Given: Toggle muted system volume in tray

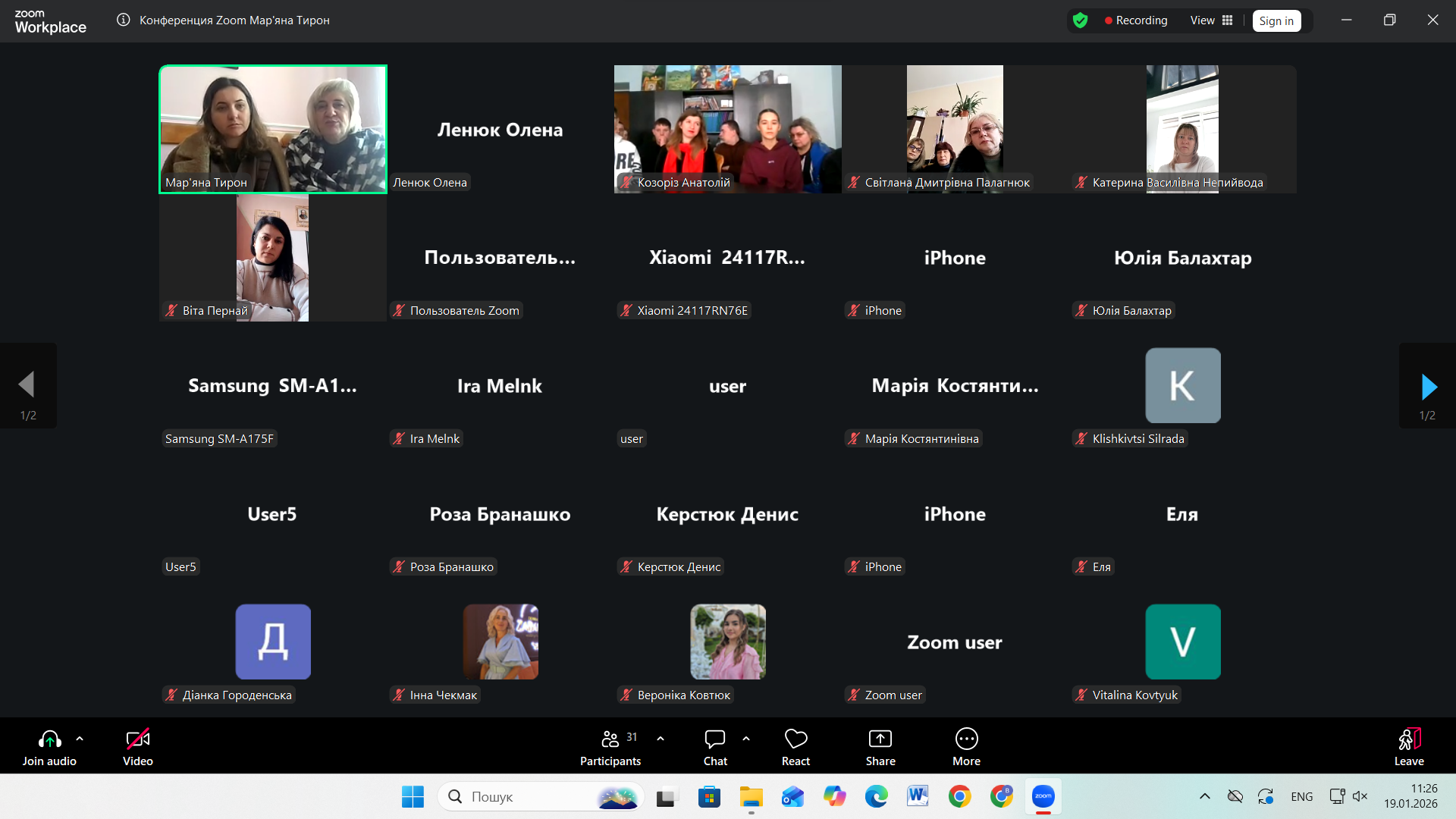Looking at the screenshot, I should 1360,796.
